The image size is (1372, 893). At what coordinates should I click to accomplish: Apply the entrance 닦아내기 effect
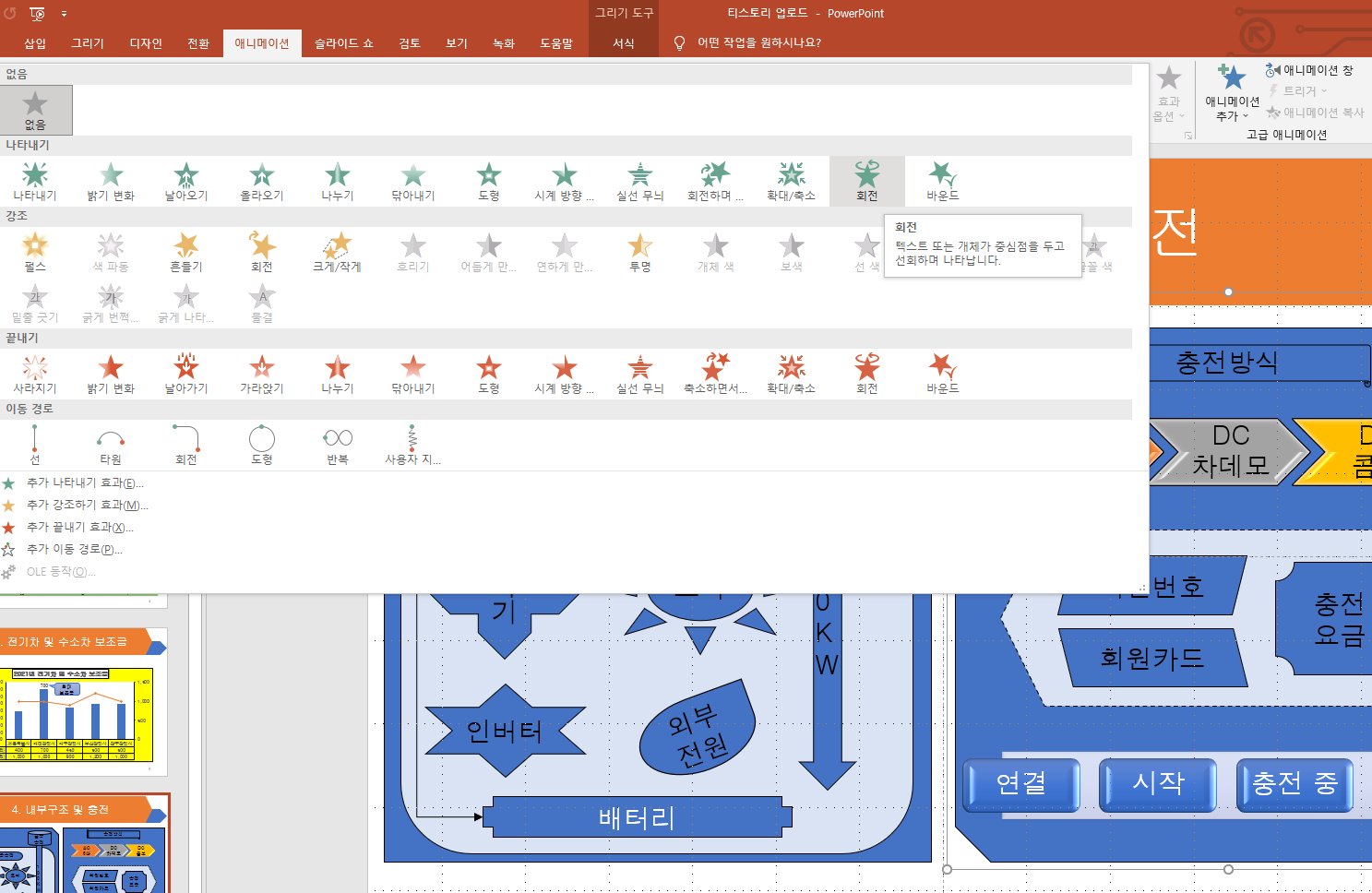coord(413,181)
